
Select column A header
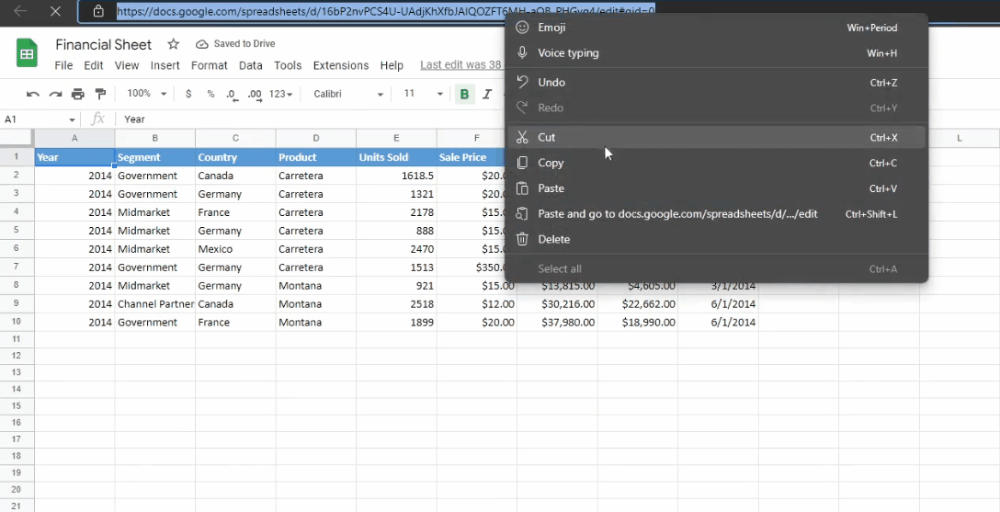pos(75,138)
